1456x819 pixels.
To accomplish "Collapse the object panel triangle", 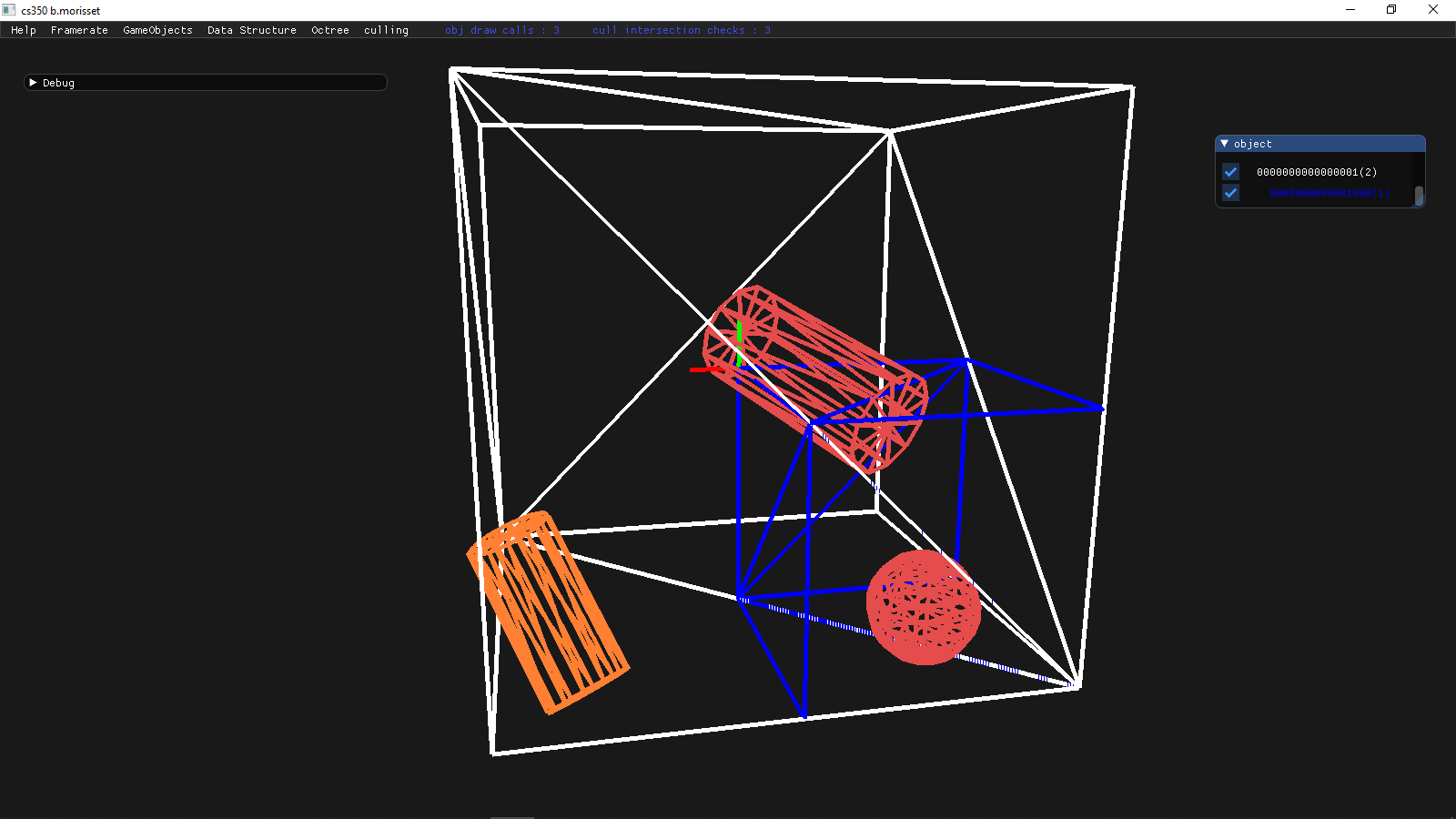I will (1225, 144).
